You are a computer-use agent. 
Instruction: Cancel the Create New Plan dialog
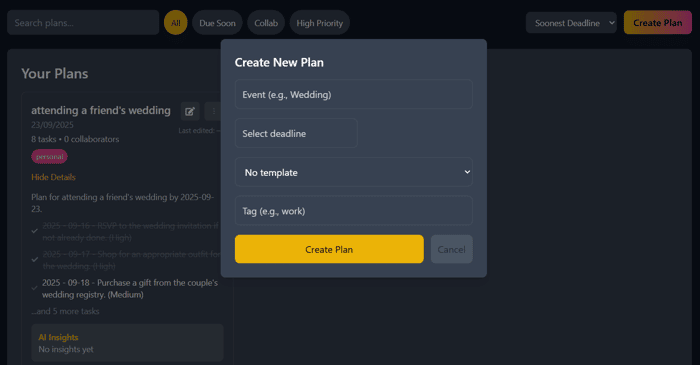tap(451, 249)
